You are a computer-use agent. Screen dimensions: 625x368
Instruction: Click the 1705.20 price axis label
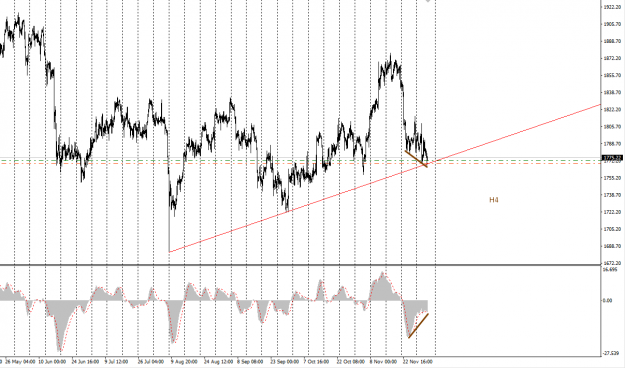(613, 229)
